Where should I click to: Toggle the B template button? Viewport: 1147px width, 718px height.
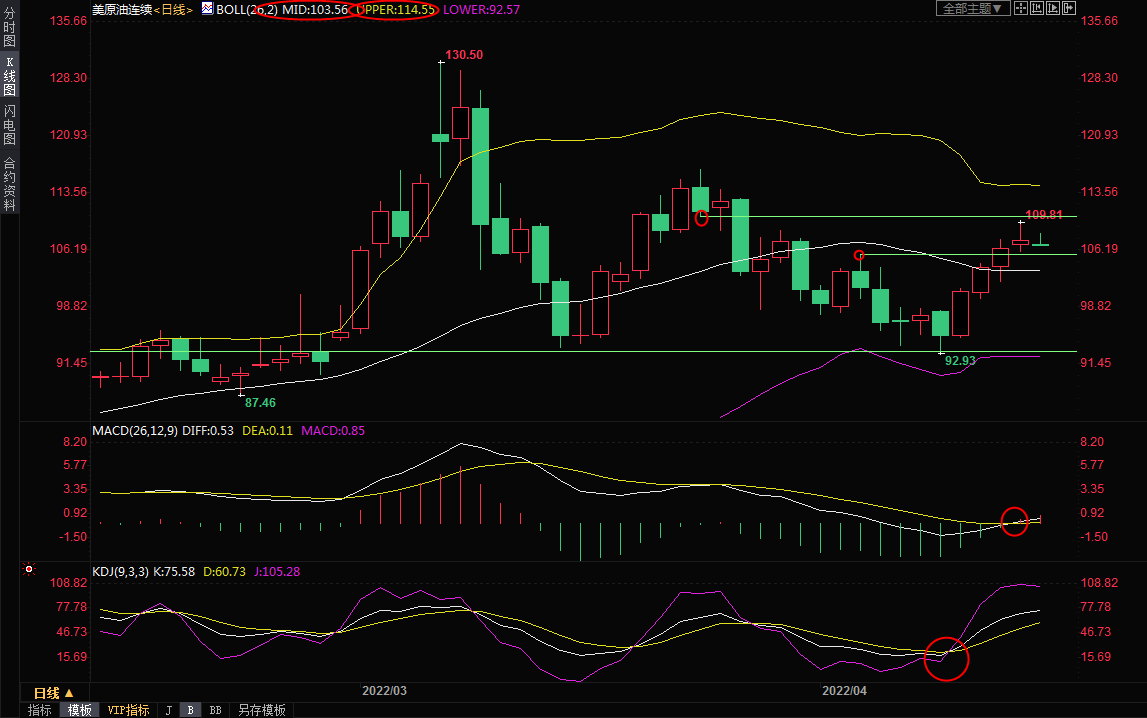[190, 710]
